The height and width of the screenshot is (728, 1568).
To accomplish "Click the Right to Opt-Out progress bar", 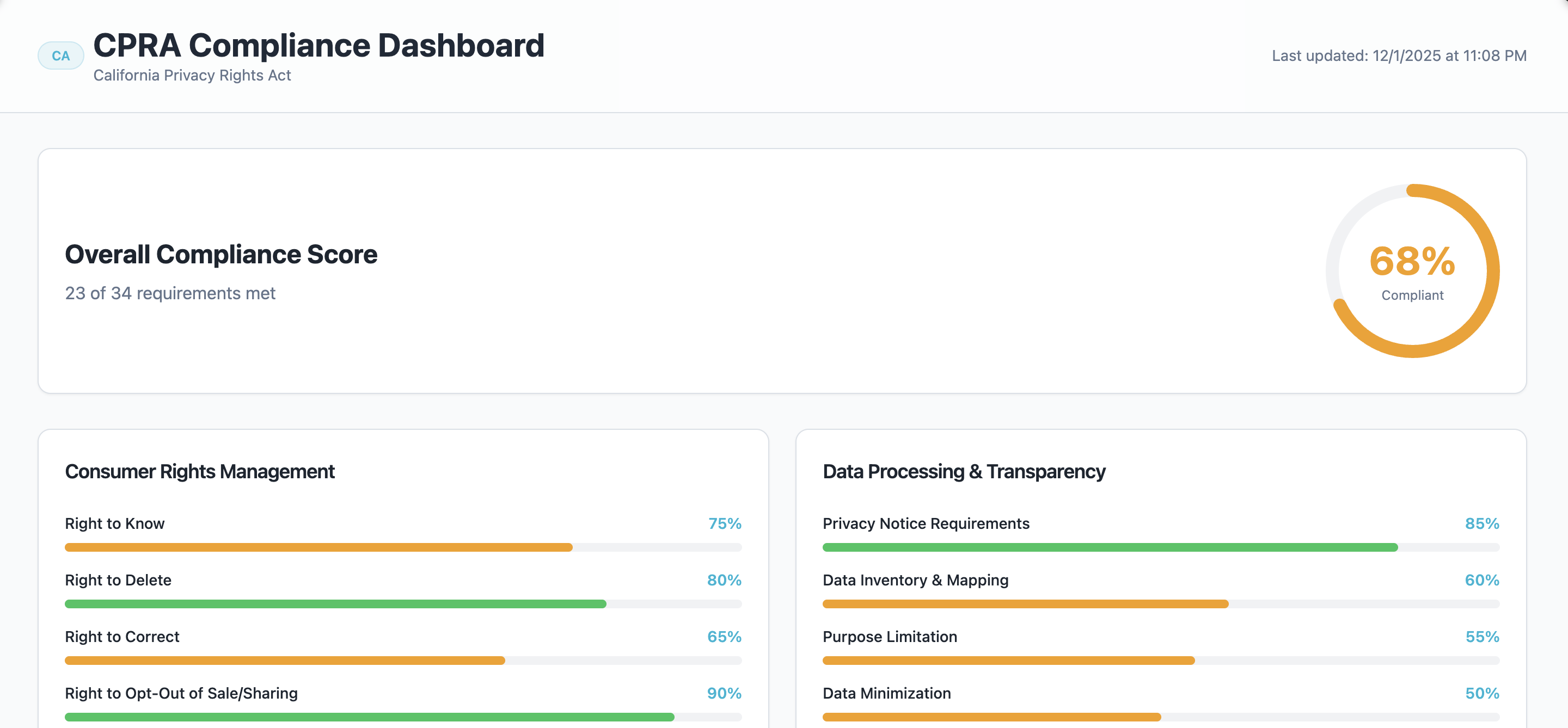I will point(403,717).
